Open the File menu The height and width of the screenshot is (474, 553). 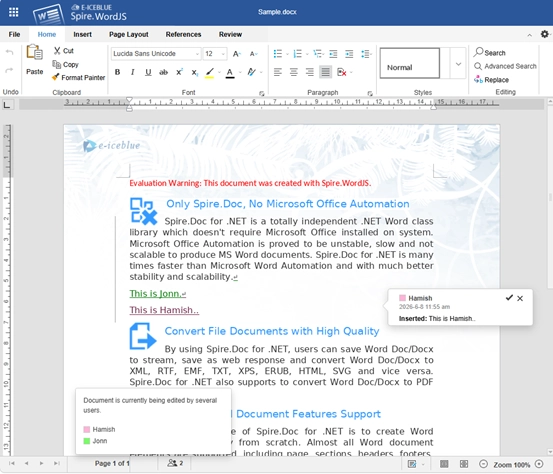14,35
